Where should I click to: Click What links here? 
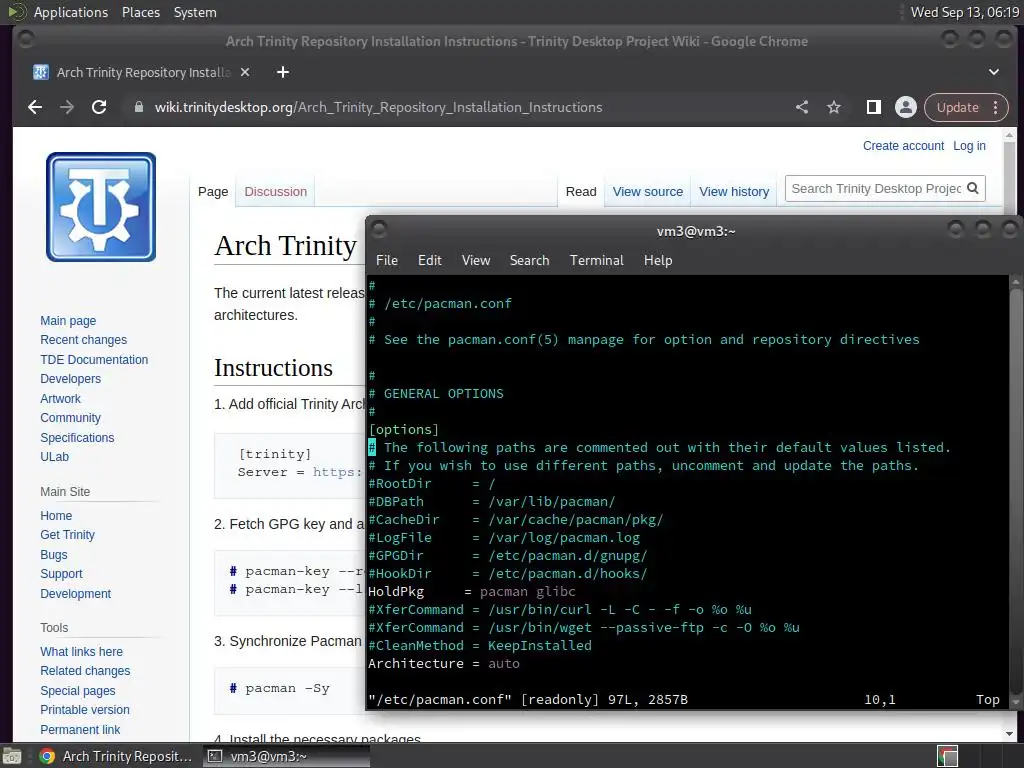click(82, 652)
